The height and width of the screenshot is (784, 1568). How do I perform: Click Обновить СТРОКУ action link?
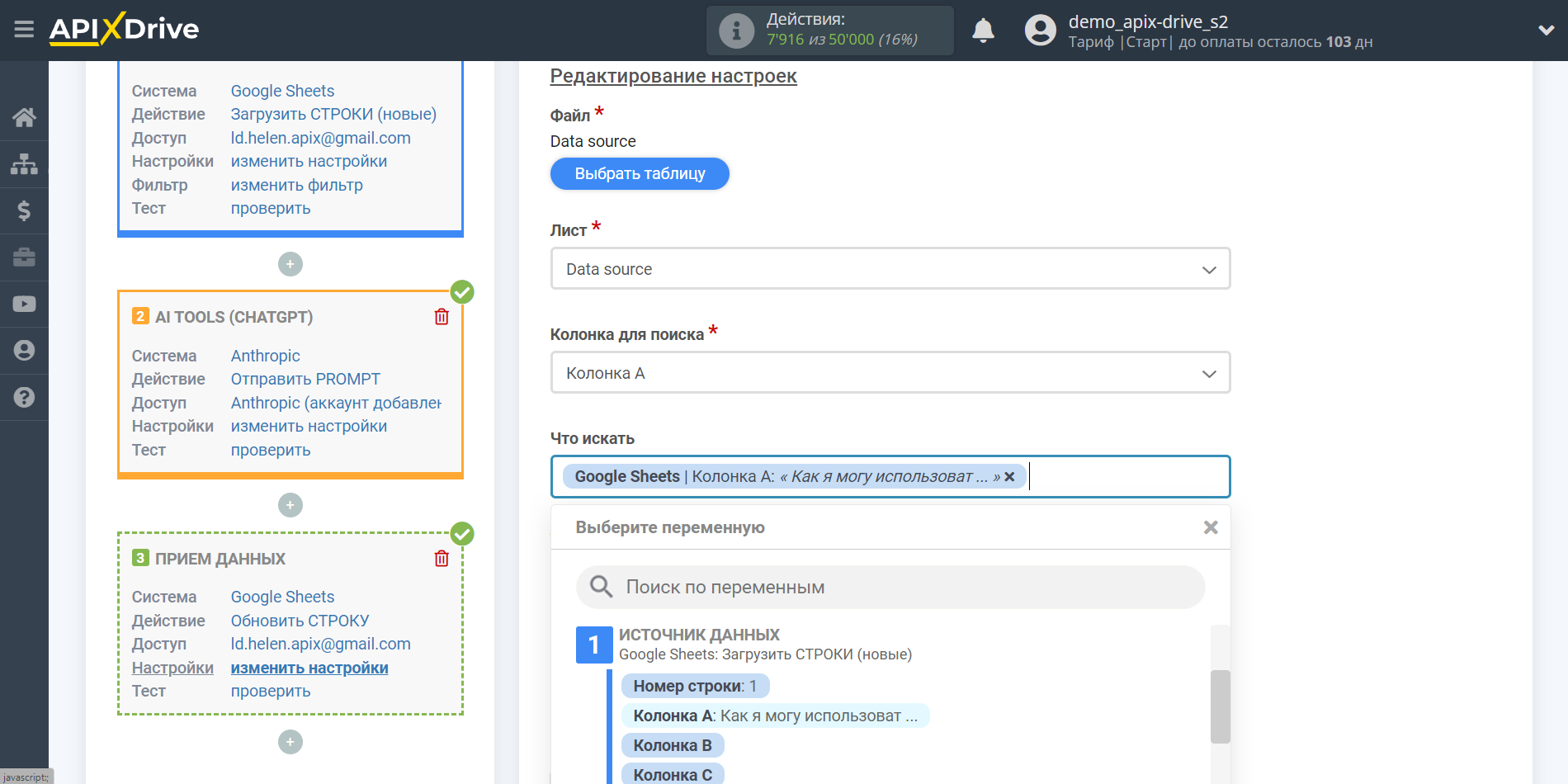point(300,621)
